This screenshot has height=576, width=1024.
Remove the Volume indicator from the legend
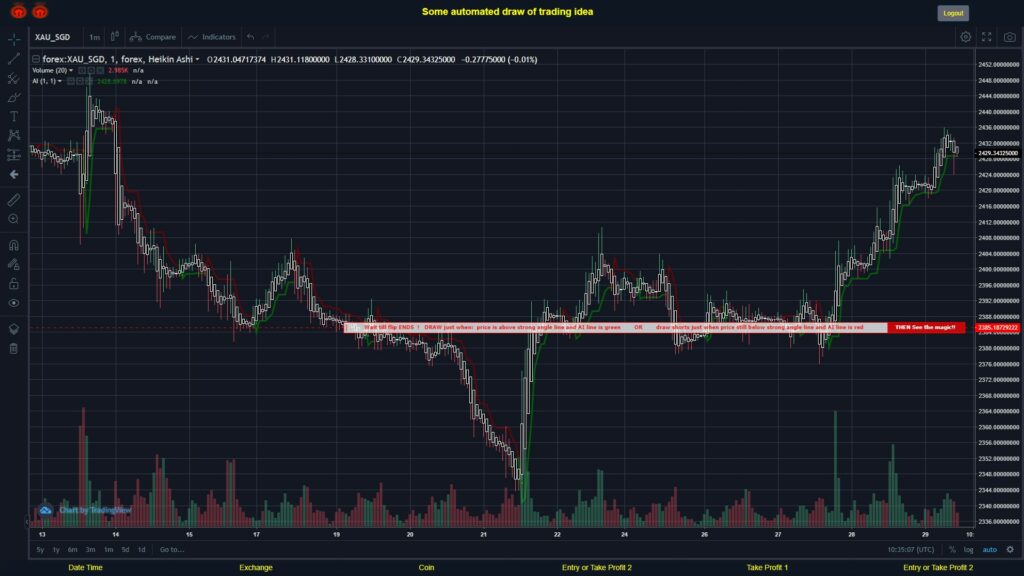click(99, 71)
